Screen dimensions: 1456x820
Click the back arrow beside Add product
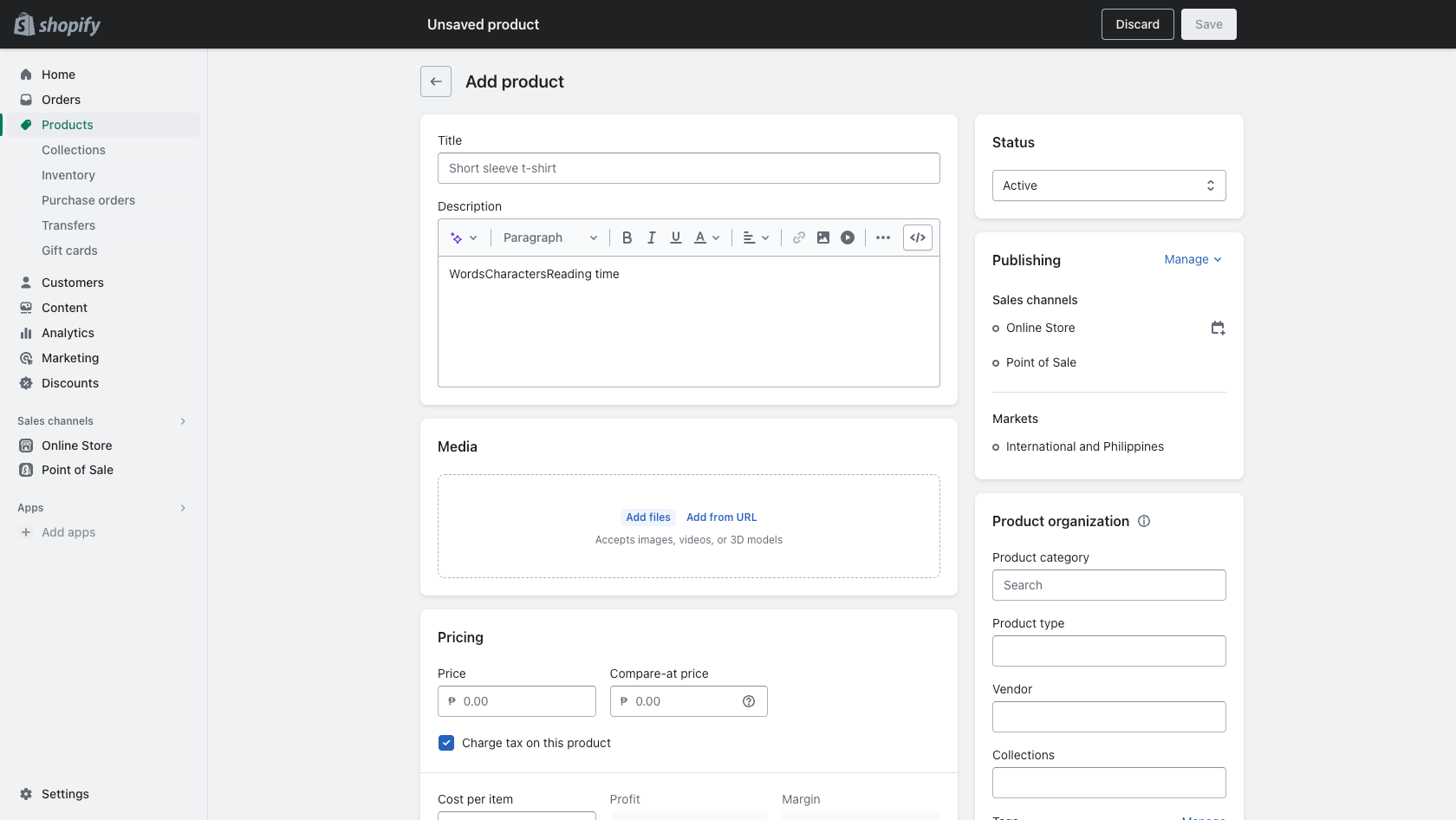[436, 81]
